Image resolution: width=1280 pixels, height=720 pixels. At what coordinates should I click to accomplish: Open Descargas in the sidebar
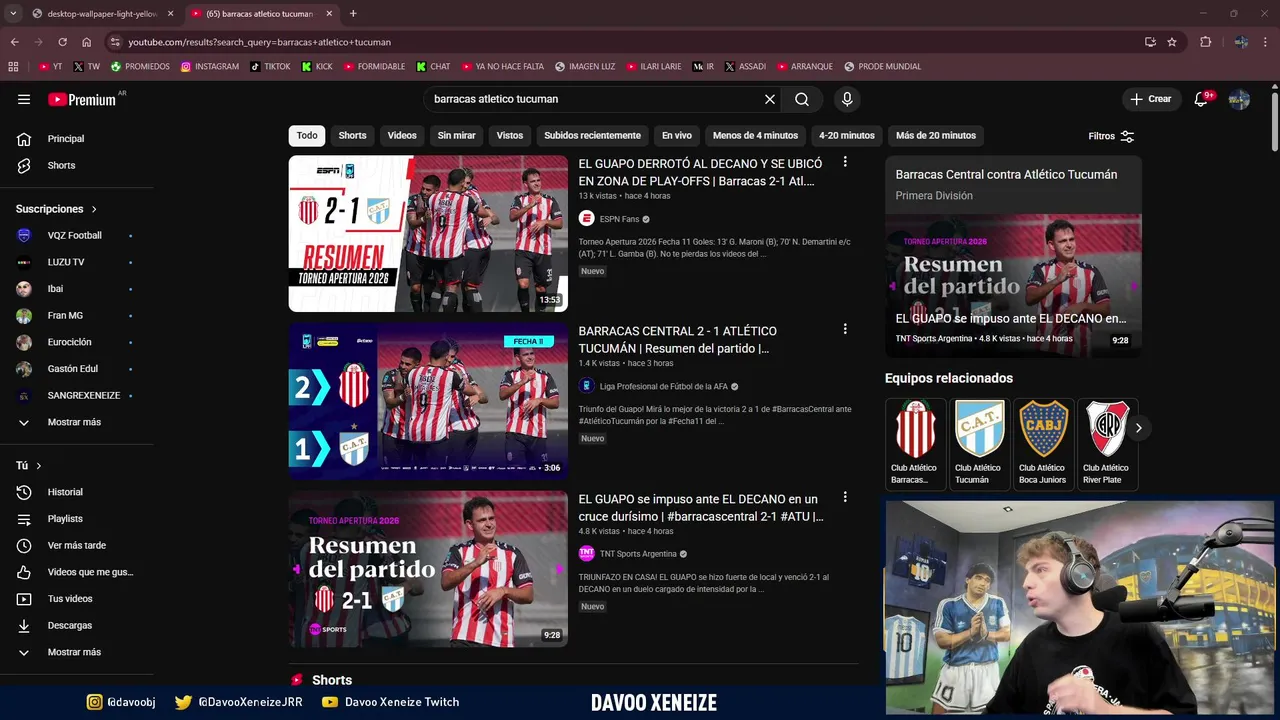coord(70,625)
